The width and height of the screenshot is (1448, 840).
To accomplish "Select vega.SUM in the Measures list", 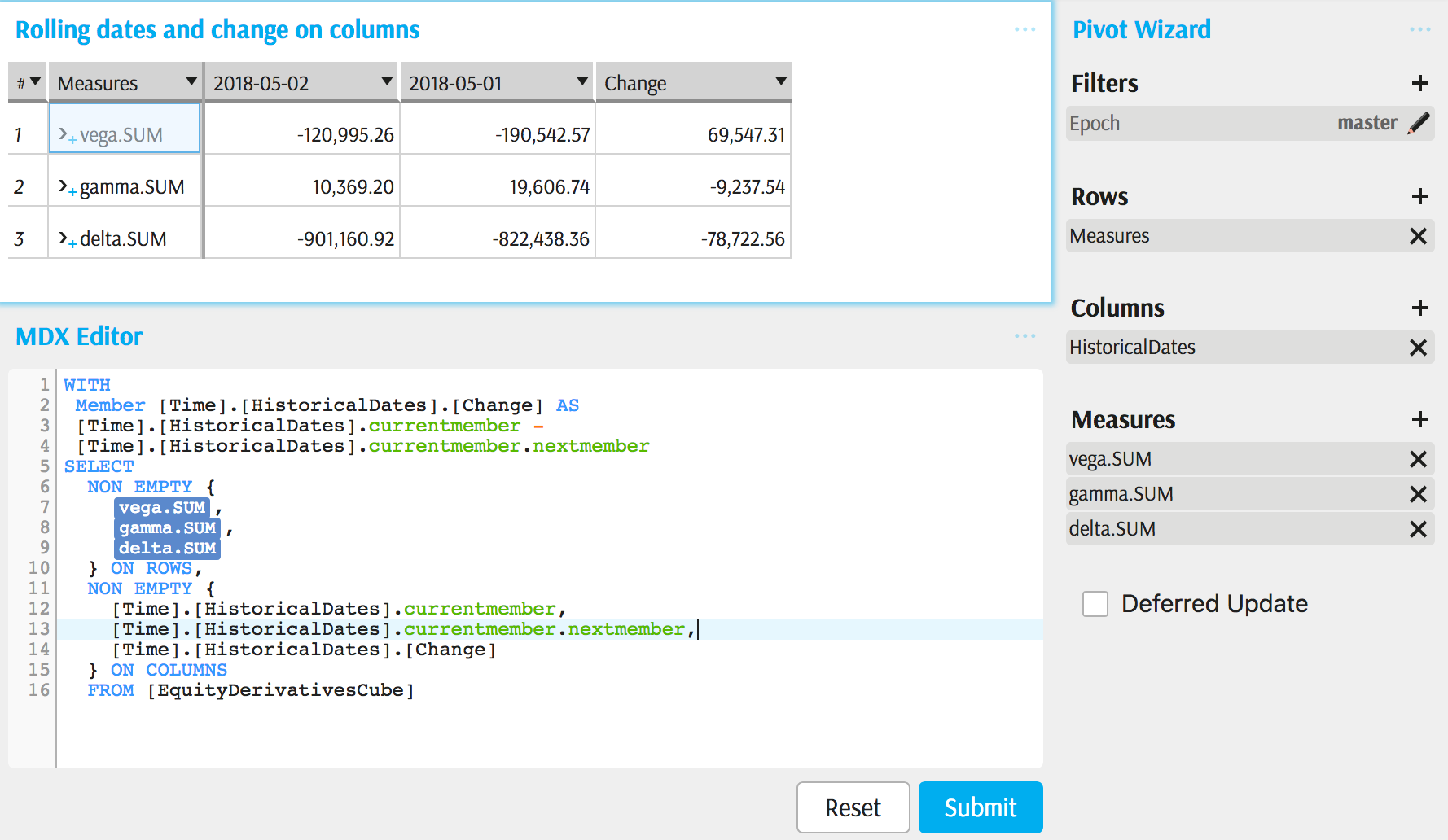I will point(1249,459).
